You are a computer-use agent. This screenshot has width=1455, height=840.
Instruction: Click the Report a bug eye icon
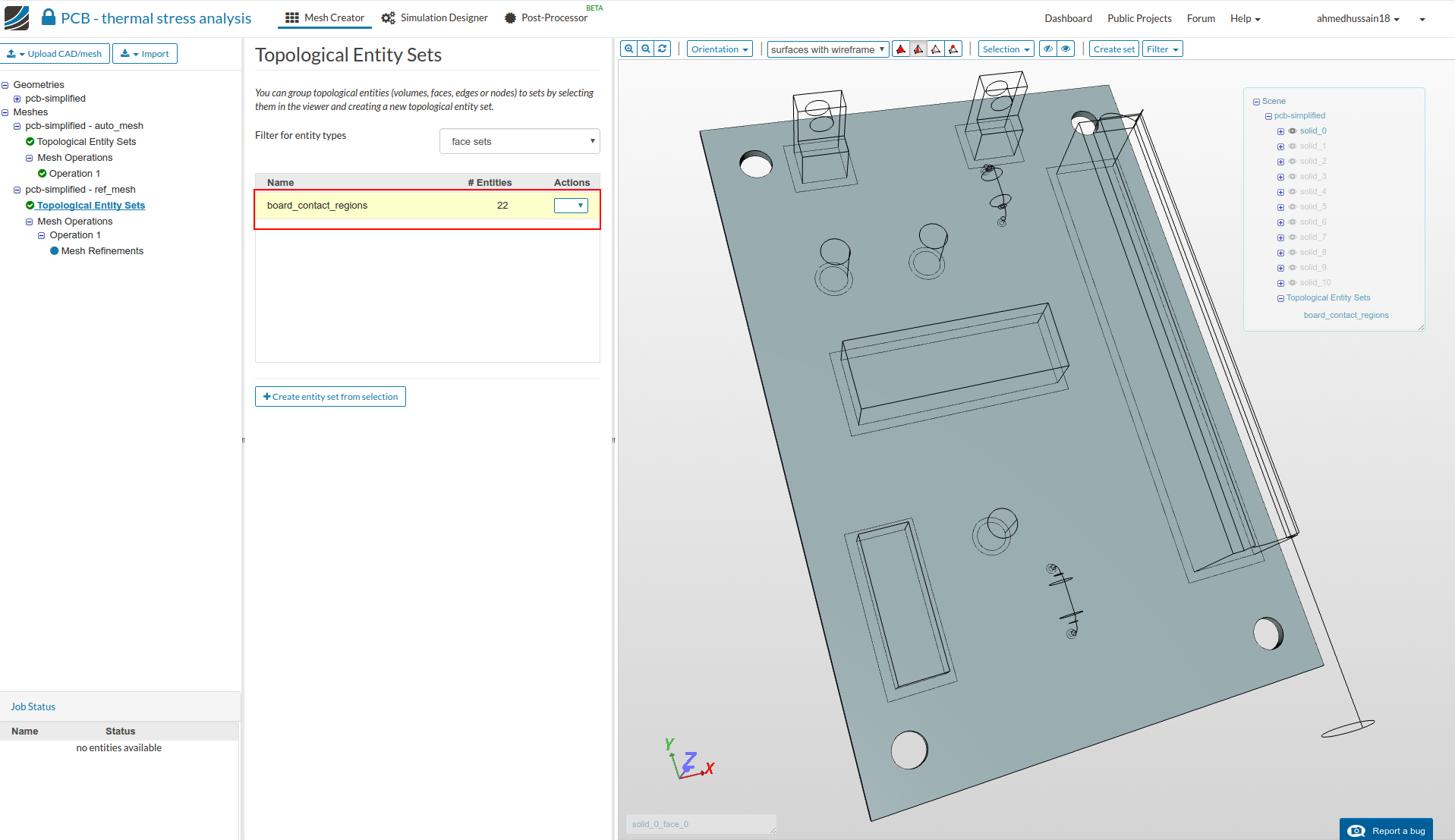[x=1356, y=831]
